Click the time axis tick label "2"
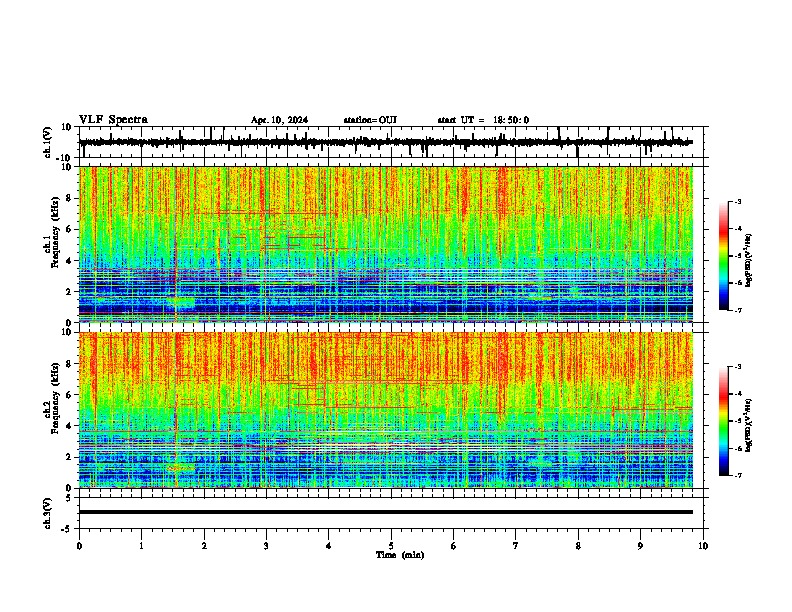The image size is (792, 612). tap(204, 546)
